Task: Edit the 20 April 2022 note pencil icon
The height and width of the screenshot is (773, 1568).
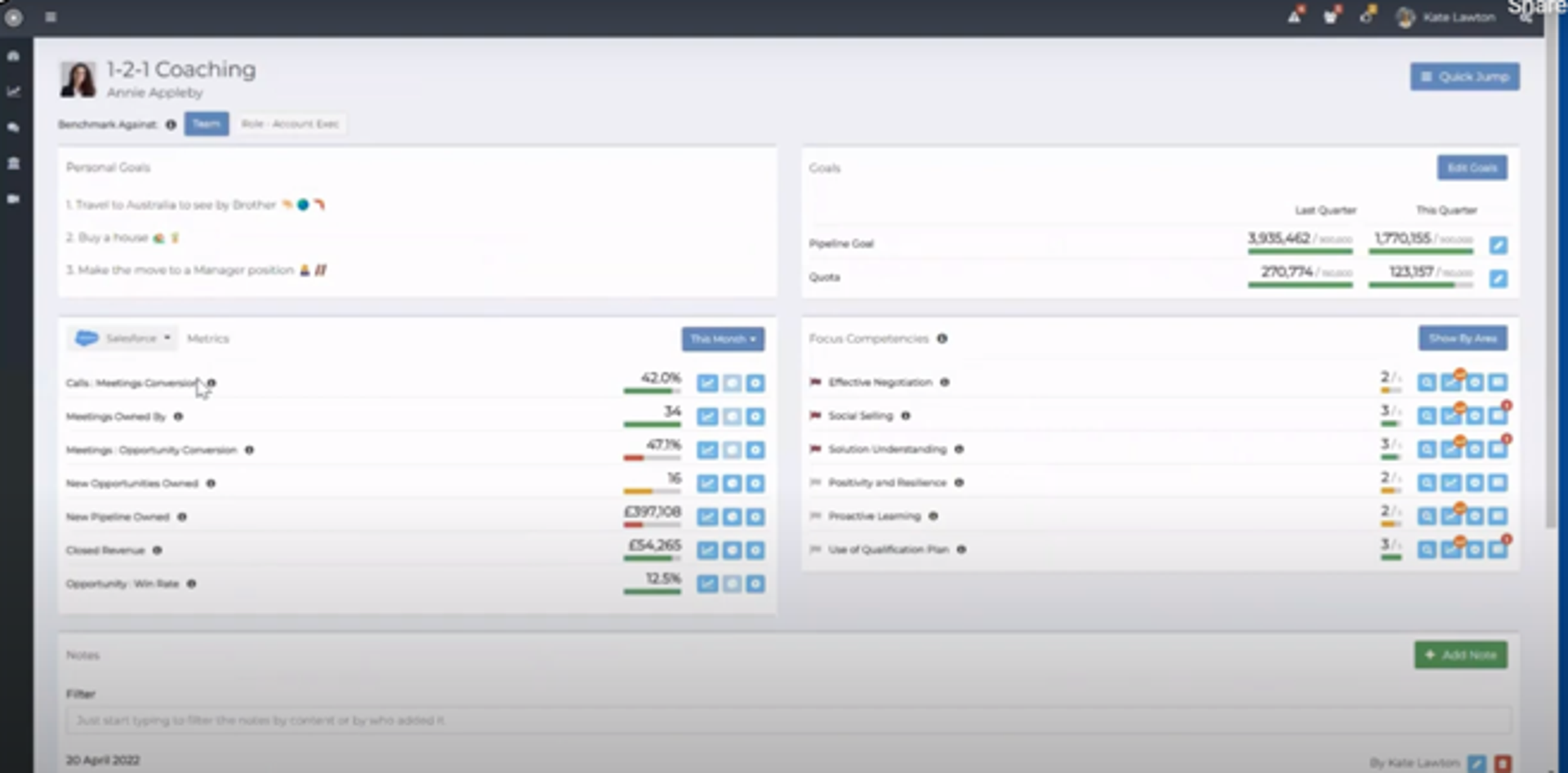Action: pos(1477,763)
